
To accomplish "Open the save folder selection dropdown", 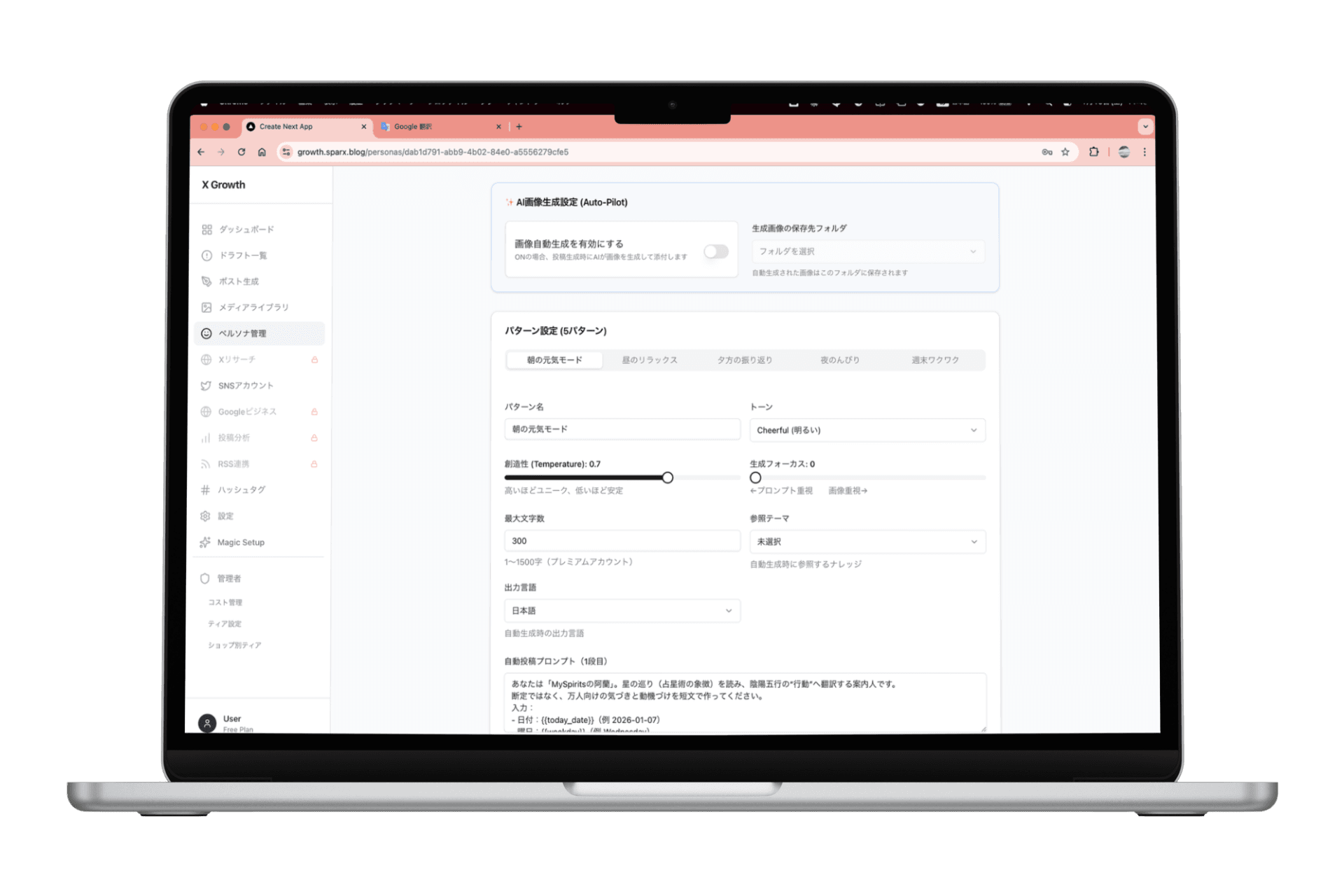I will pos(867,251).
